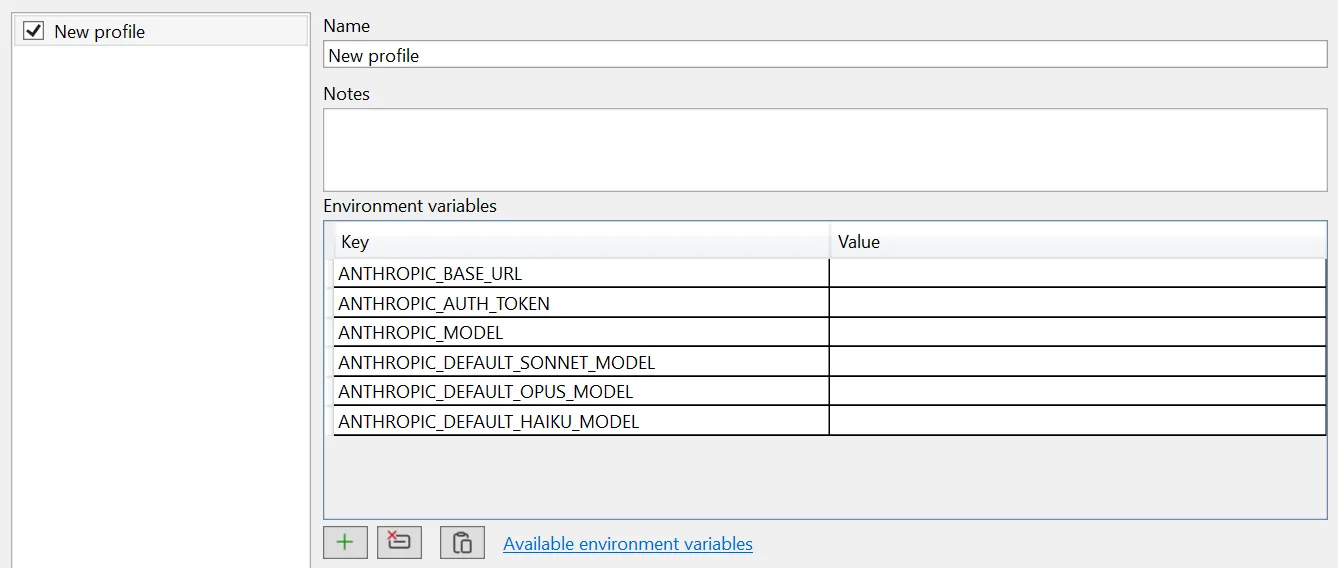
Task: Click the clipboard paste icon button
Action: pyautogui.click(x=462, y=542)
